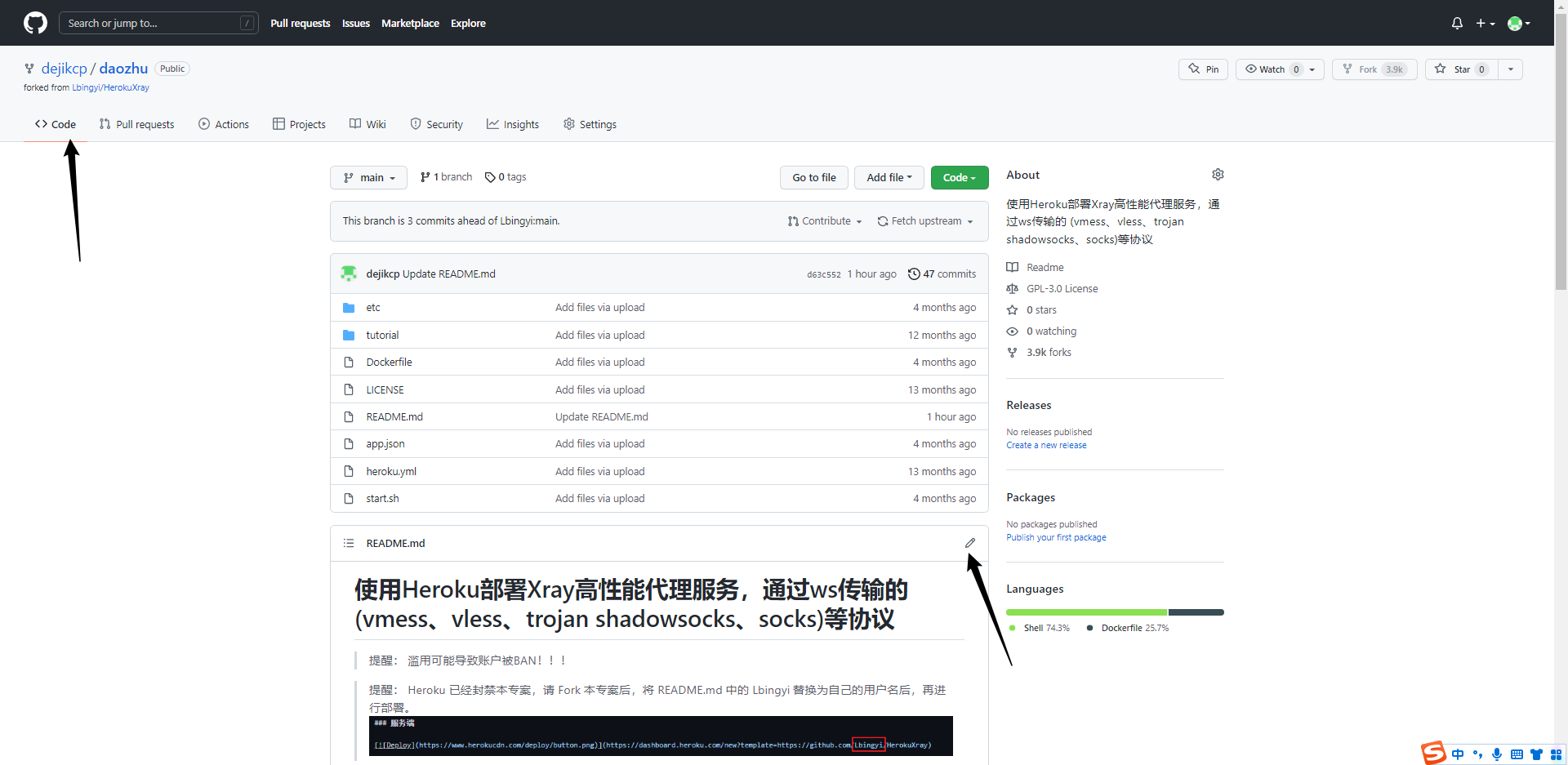Open the etc folder
This screenshot has width=1568, height=765.
click(373, 308)
